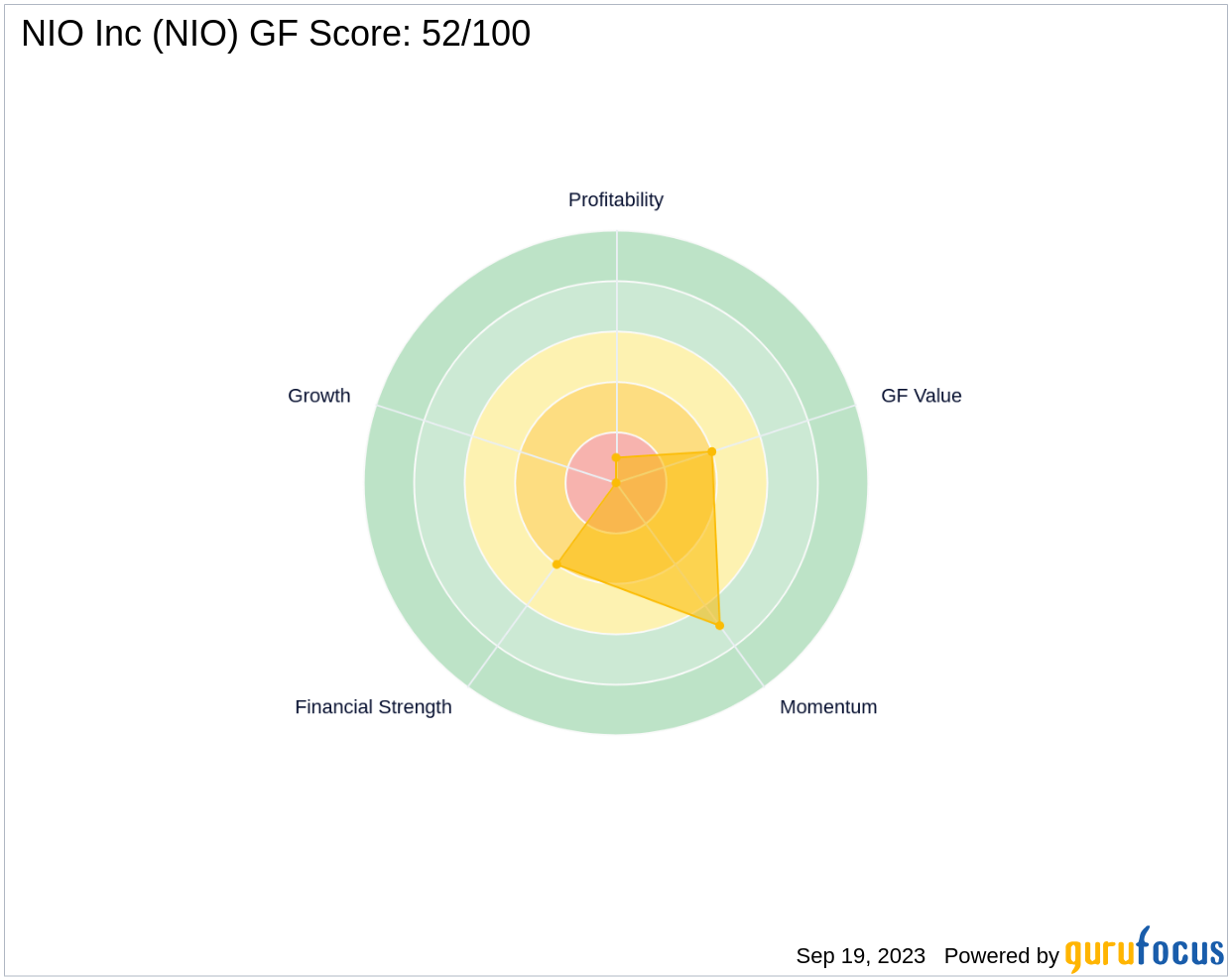Open the gurufocus logo link

[1144, 952]
